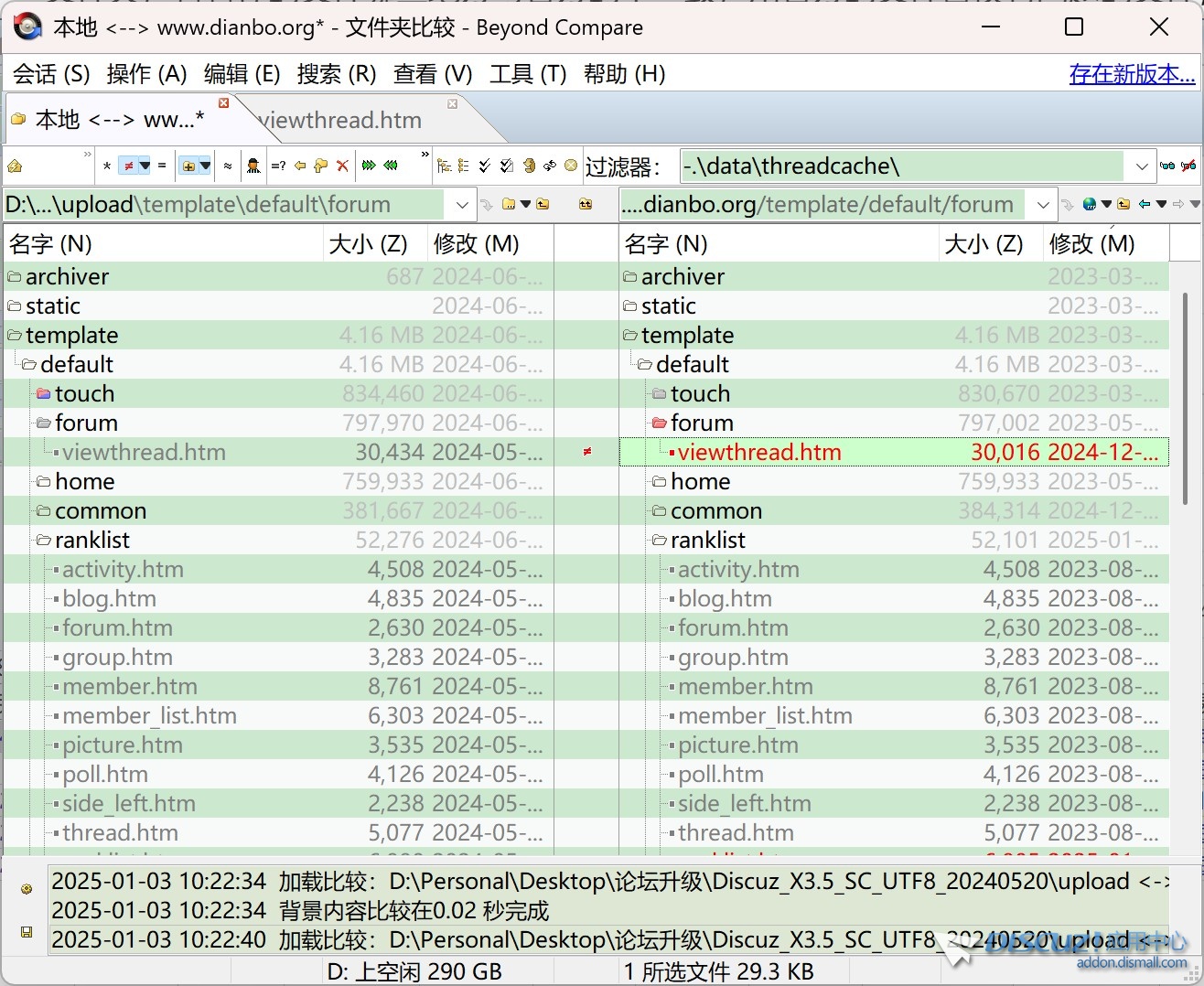
Task: Open right pane back history dropdown arrow
Action: [x=1162, y=204]
